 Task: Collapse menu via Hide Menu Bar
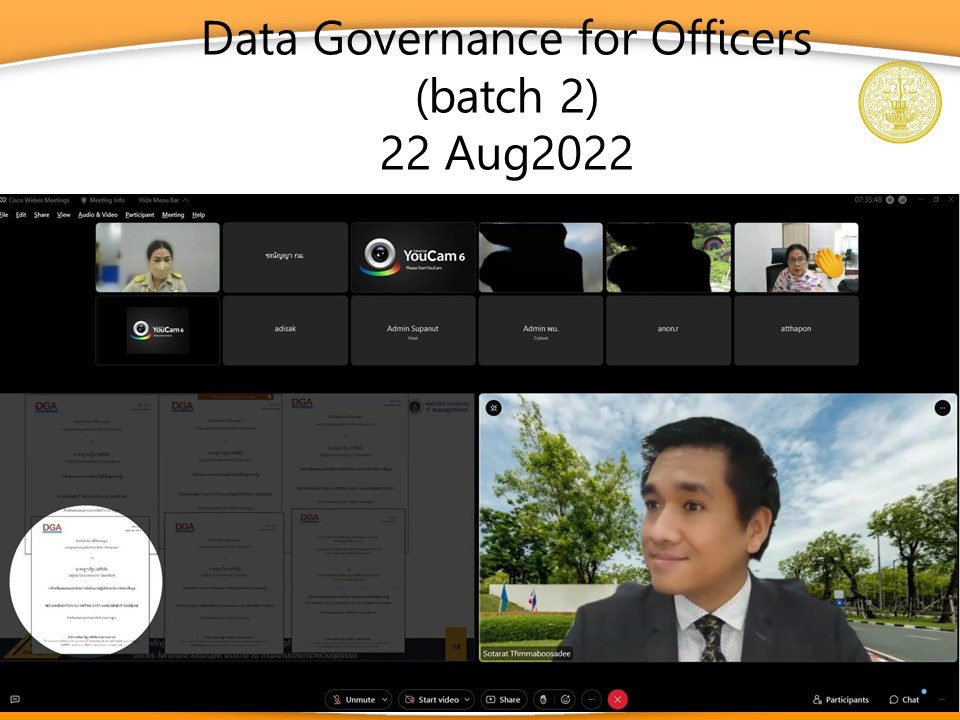[x=164, y=200]
